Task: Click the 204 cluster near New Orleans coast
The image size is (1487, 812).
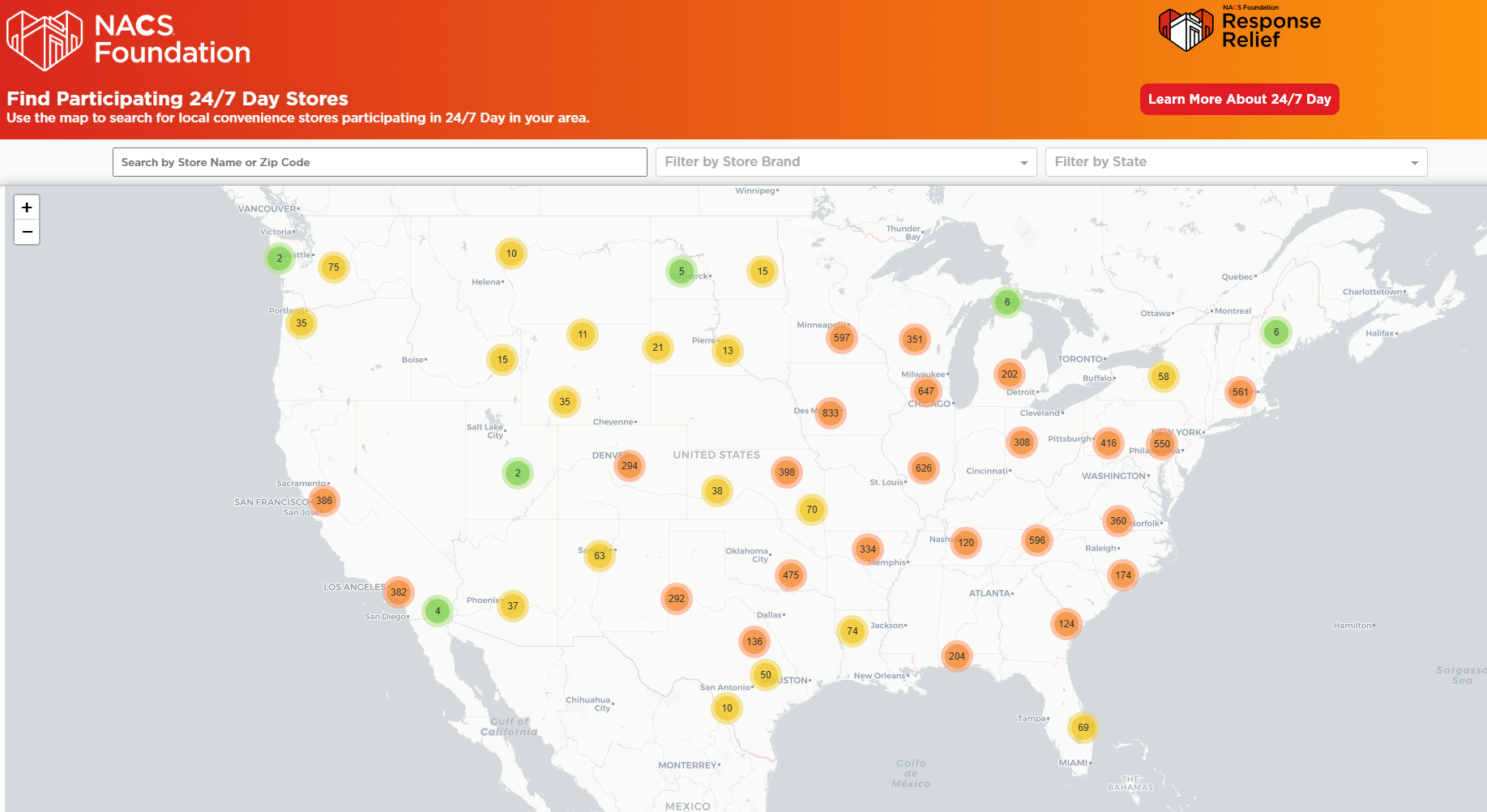Action: click(957, 656)
